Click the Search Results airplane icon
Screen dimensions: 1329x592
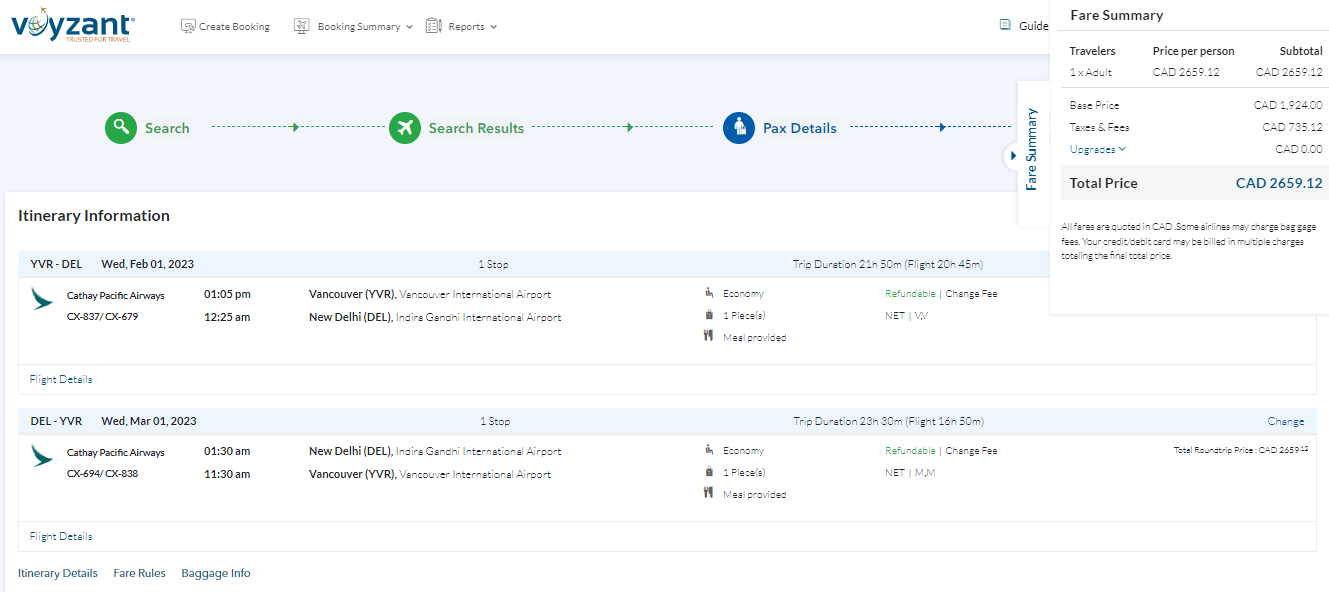(405, 128)
